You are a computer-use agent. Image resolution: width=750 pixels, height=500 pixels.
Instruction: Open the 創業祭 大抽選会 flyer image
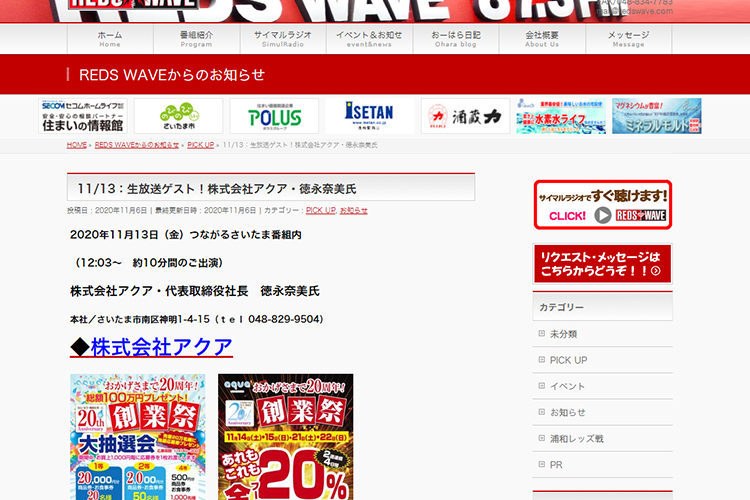pyautogui.click(x=138, y=437)
